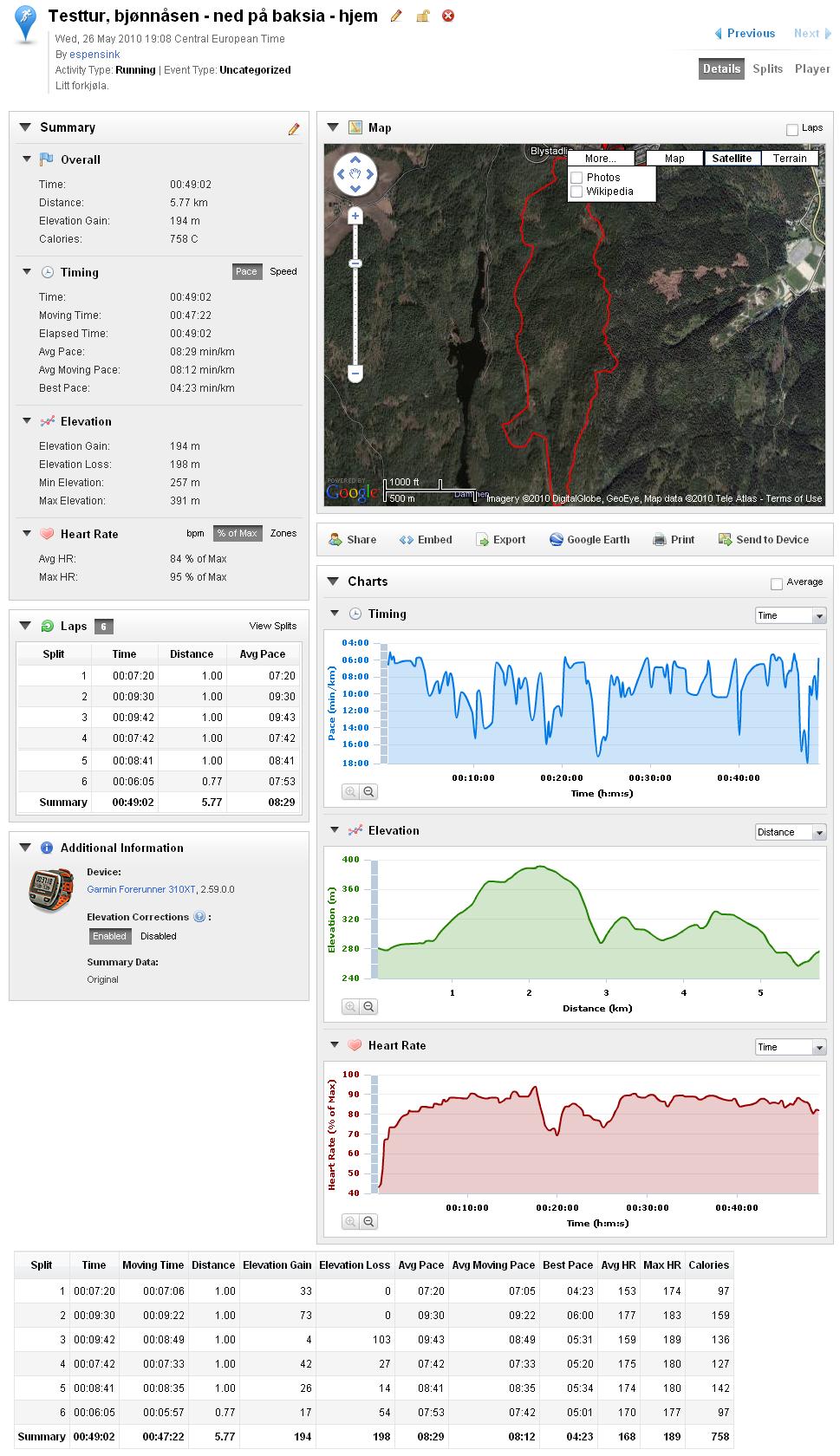Show heart rate in Zones

(283, 533)
